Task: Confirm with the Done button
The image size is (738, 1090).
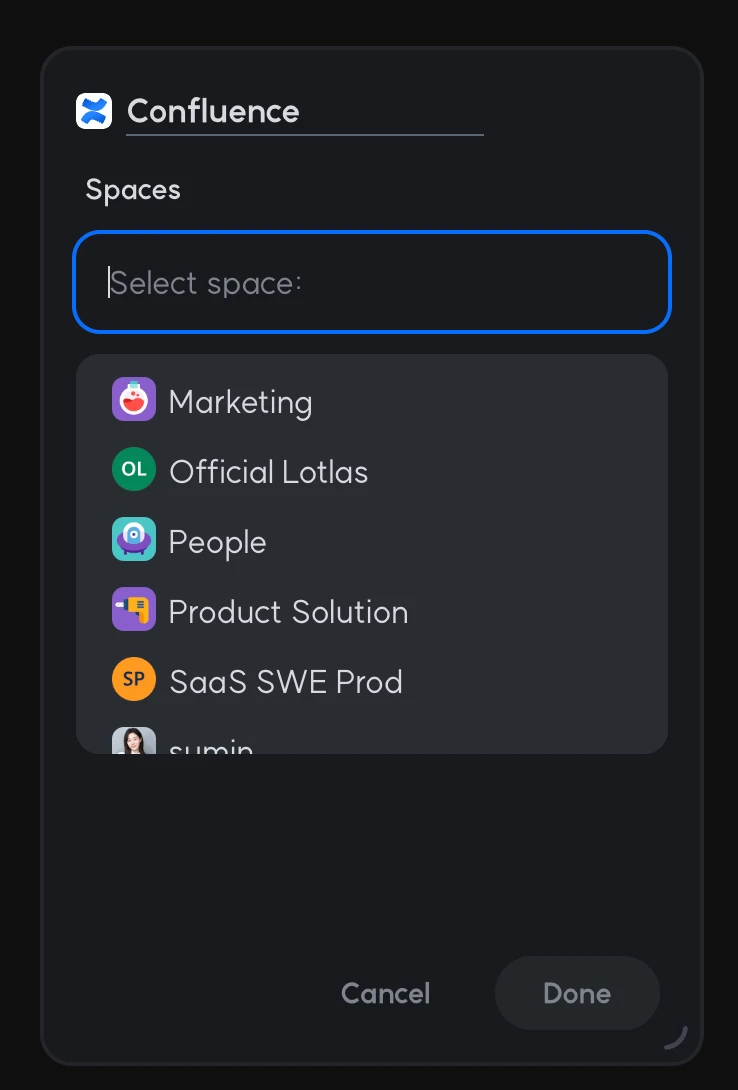Action: coord(577,993)
